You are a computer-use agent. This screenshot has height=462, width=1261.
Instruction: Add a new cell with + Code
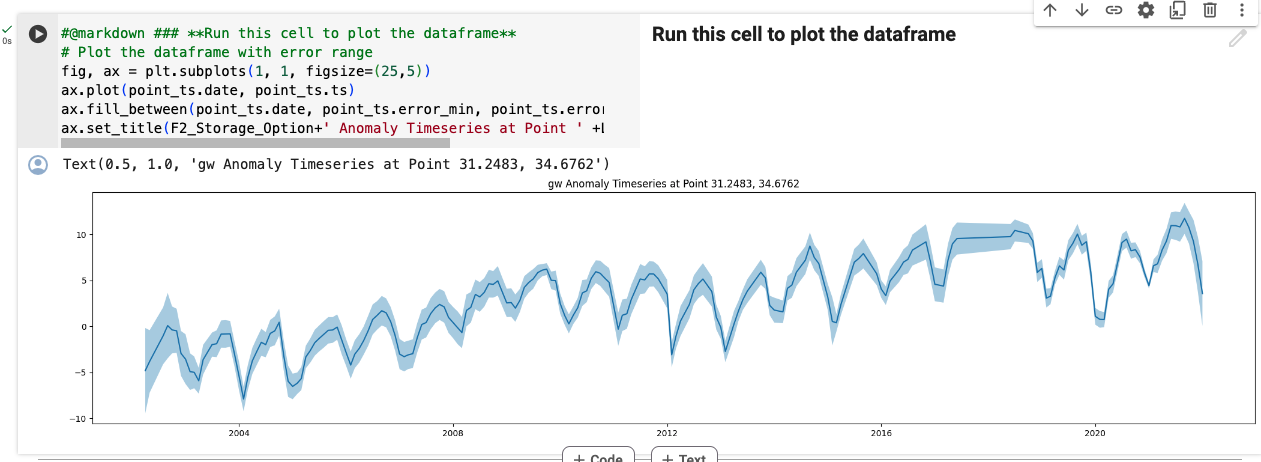click(x=598, y=455)
